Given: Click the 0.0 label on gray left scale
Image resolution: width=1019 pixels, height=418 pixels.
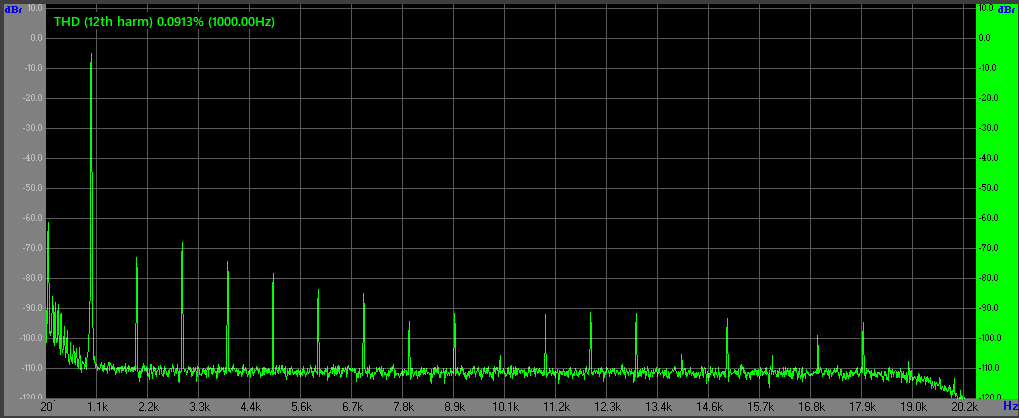Looking at the screenshot, I should pos(37,38).
